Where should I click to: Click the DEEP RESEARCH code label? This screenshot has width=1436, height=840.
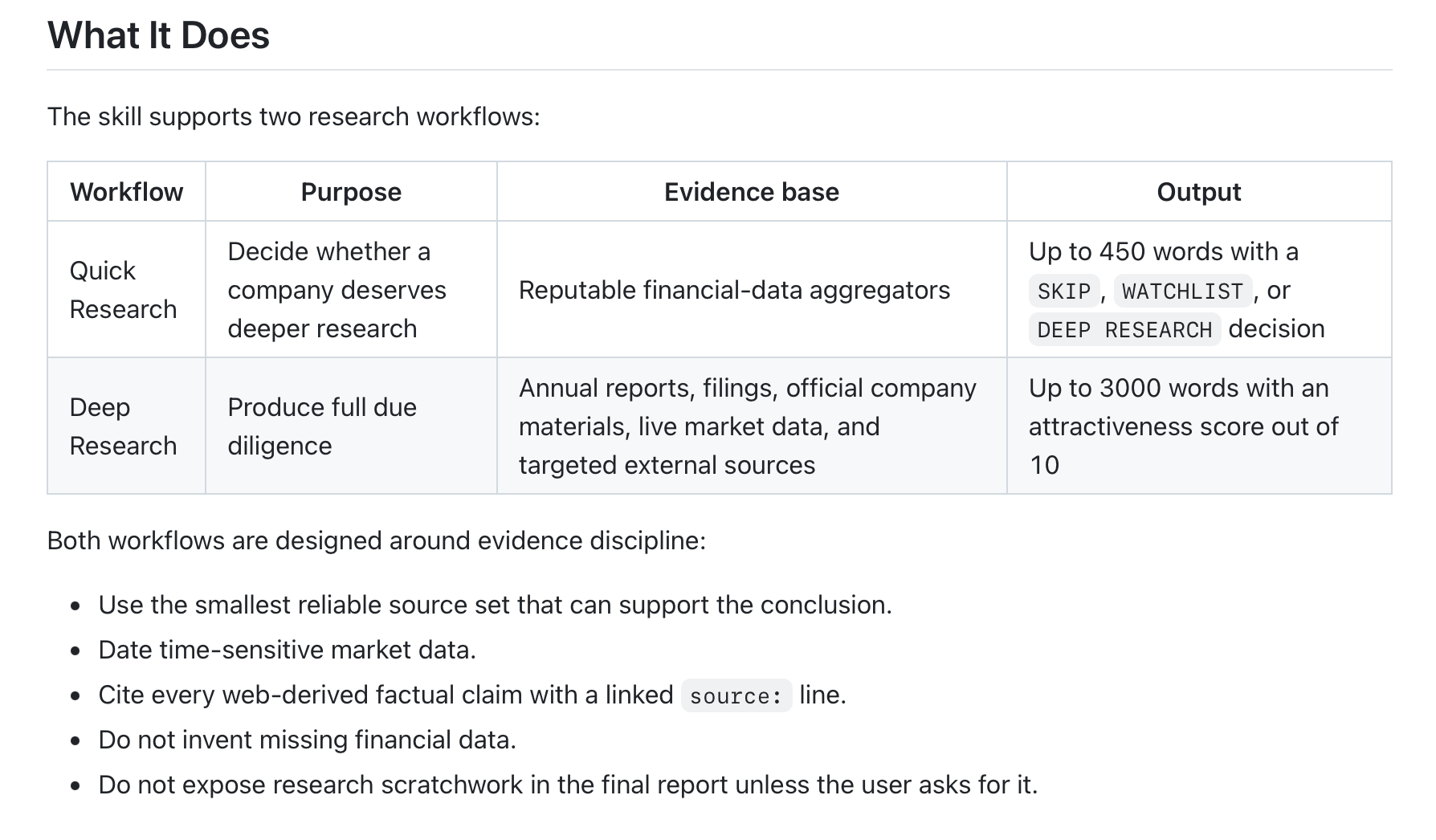click(x=1124, y=329)
